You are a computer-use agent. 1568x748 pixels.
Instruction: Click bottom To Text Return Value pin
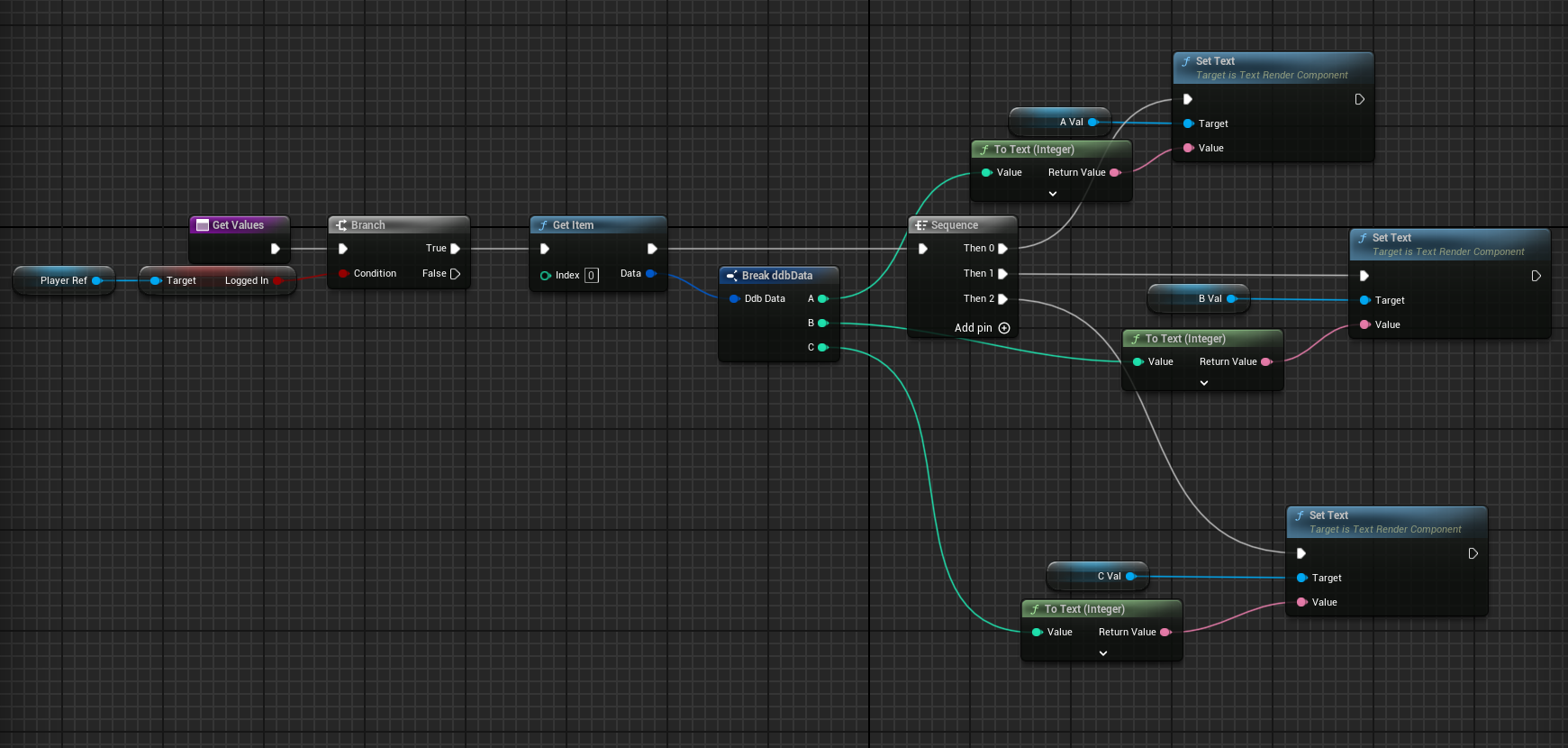pyautogui.click(x=1165, y=633)
